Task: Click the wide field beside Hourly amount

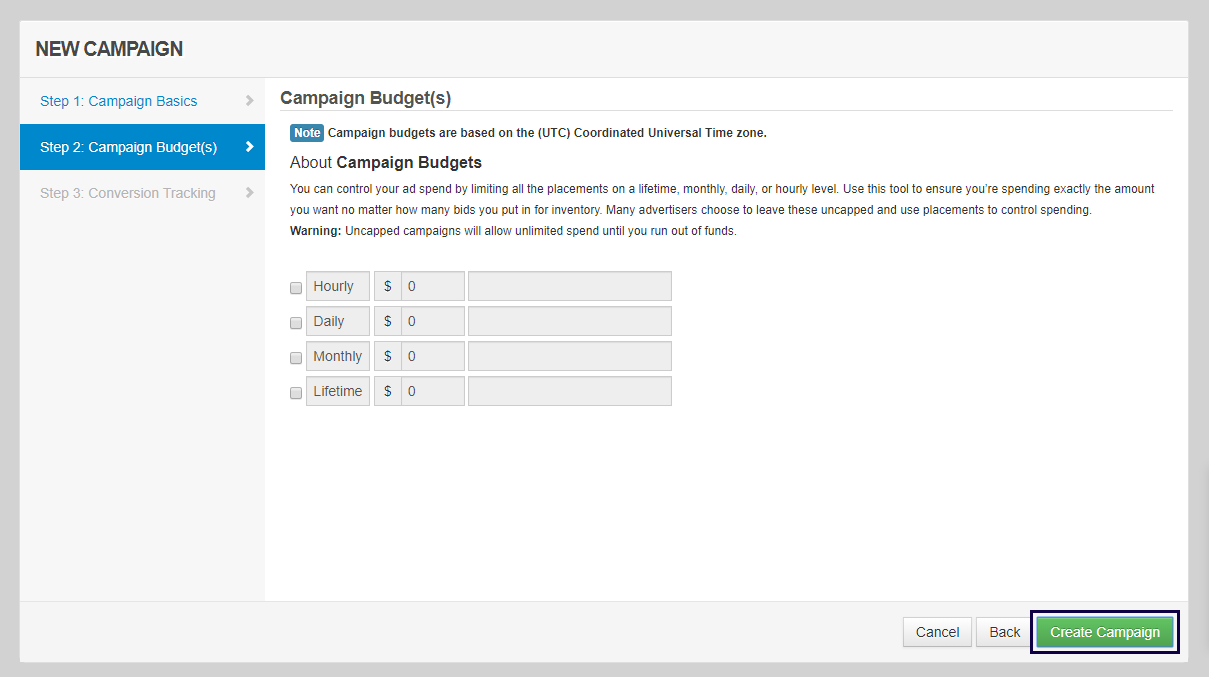Action: coord(569,285)
